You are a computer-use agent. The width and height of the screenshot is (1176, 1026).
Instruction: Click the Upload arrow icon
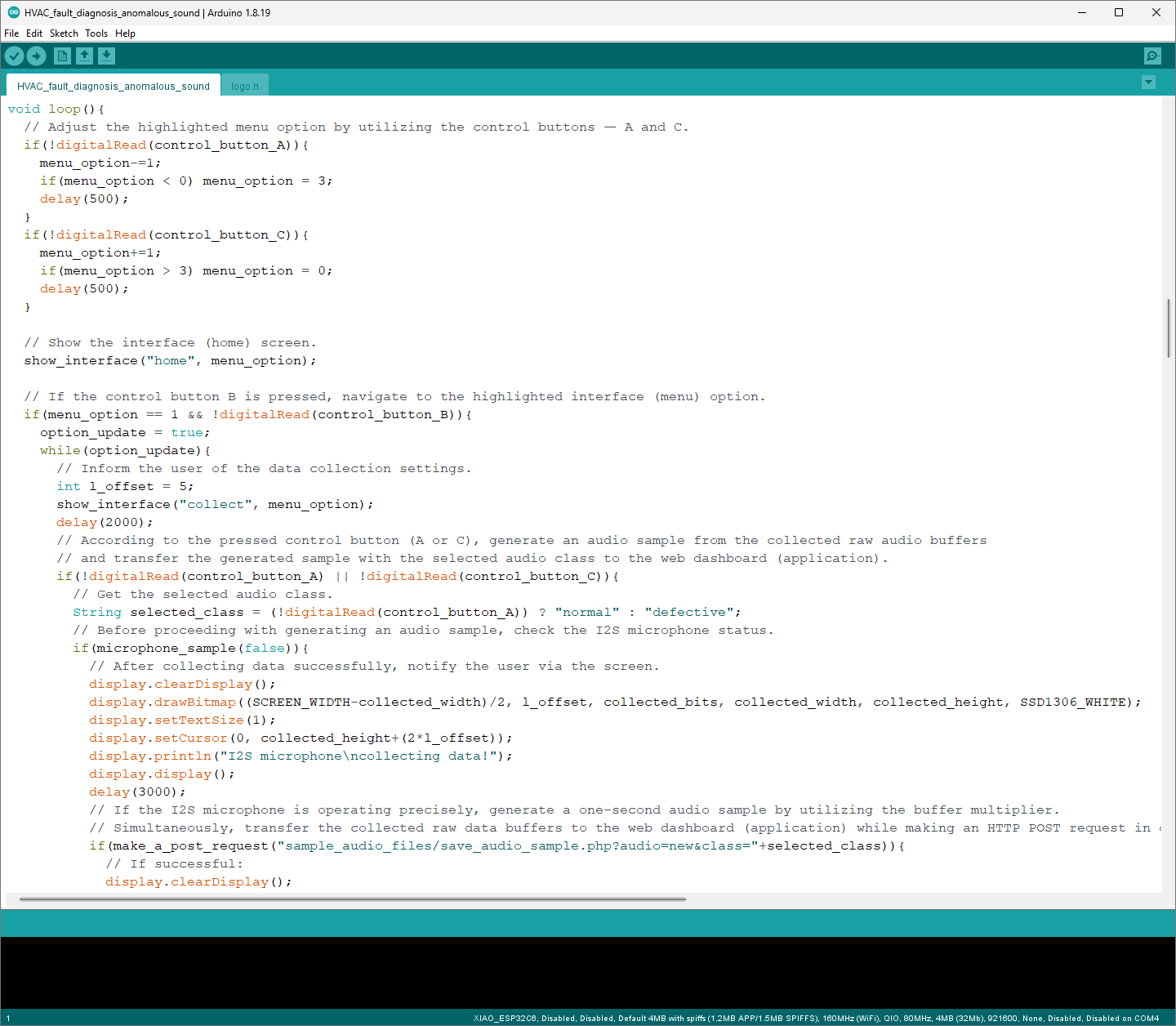coord(36,56)
